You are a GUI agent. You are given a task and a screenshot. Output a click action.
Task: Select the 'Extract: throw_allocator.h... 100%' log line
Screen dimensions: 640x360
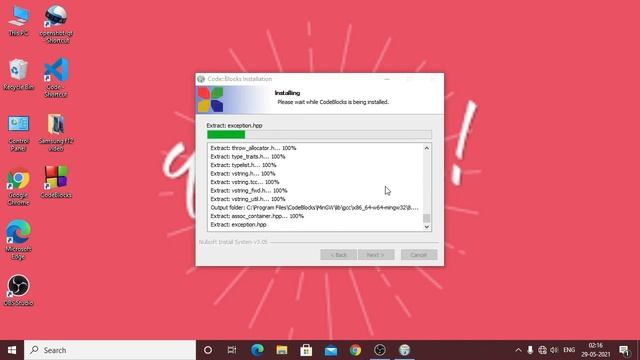253,148
